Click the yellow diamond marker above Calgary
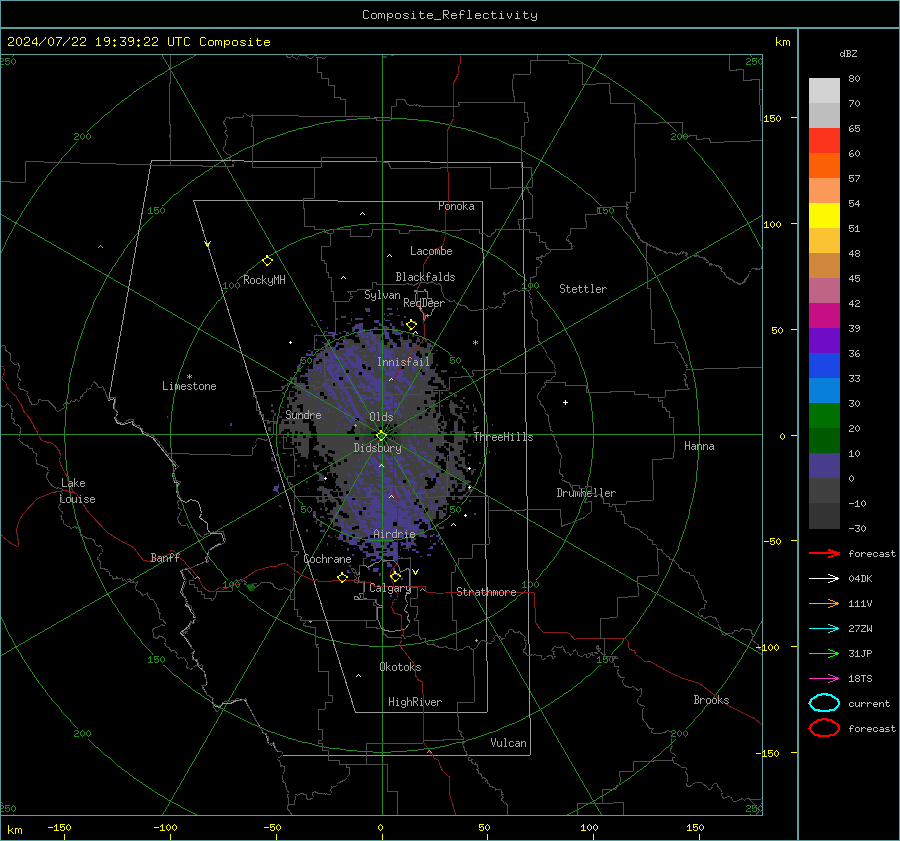This screenshot has width=900, height=841. 395,576
